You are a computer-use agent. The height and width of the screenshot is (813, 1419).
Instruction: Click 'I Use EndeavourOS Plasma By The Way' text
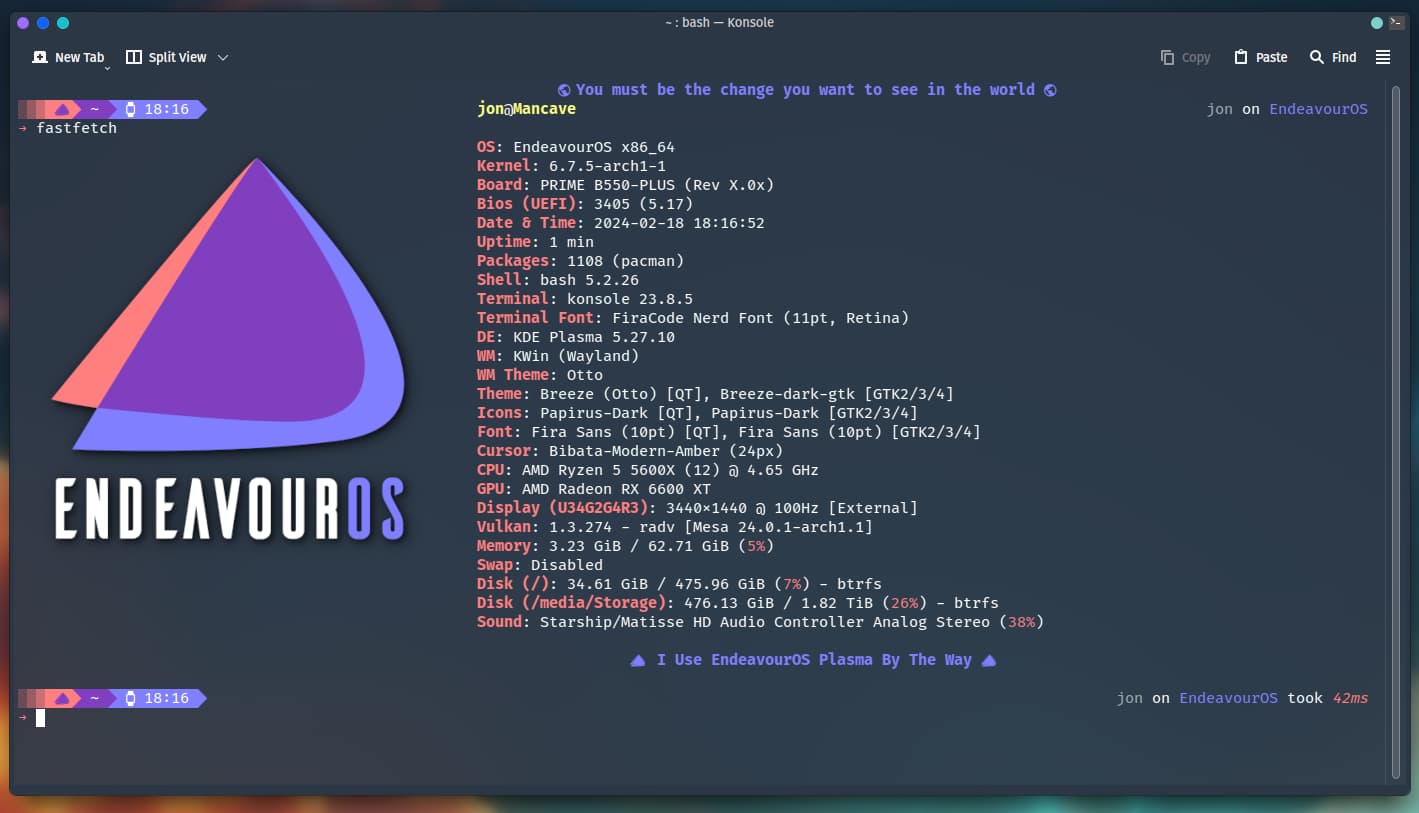pyautogui.click(x=814, y=660)
